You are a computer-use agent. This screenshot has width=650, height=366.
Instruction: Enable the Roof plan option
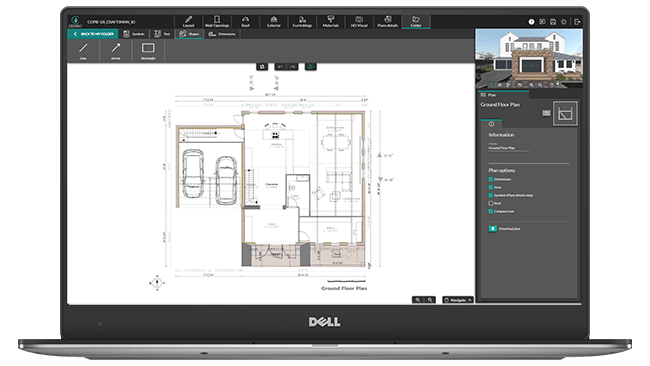(x=491, y=203)
